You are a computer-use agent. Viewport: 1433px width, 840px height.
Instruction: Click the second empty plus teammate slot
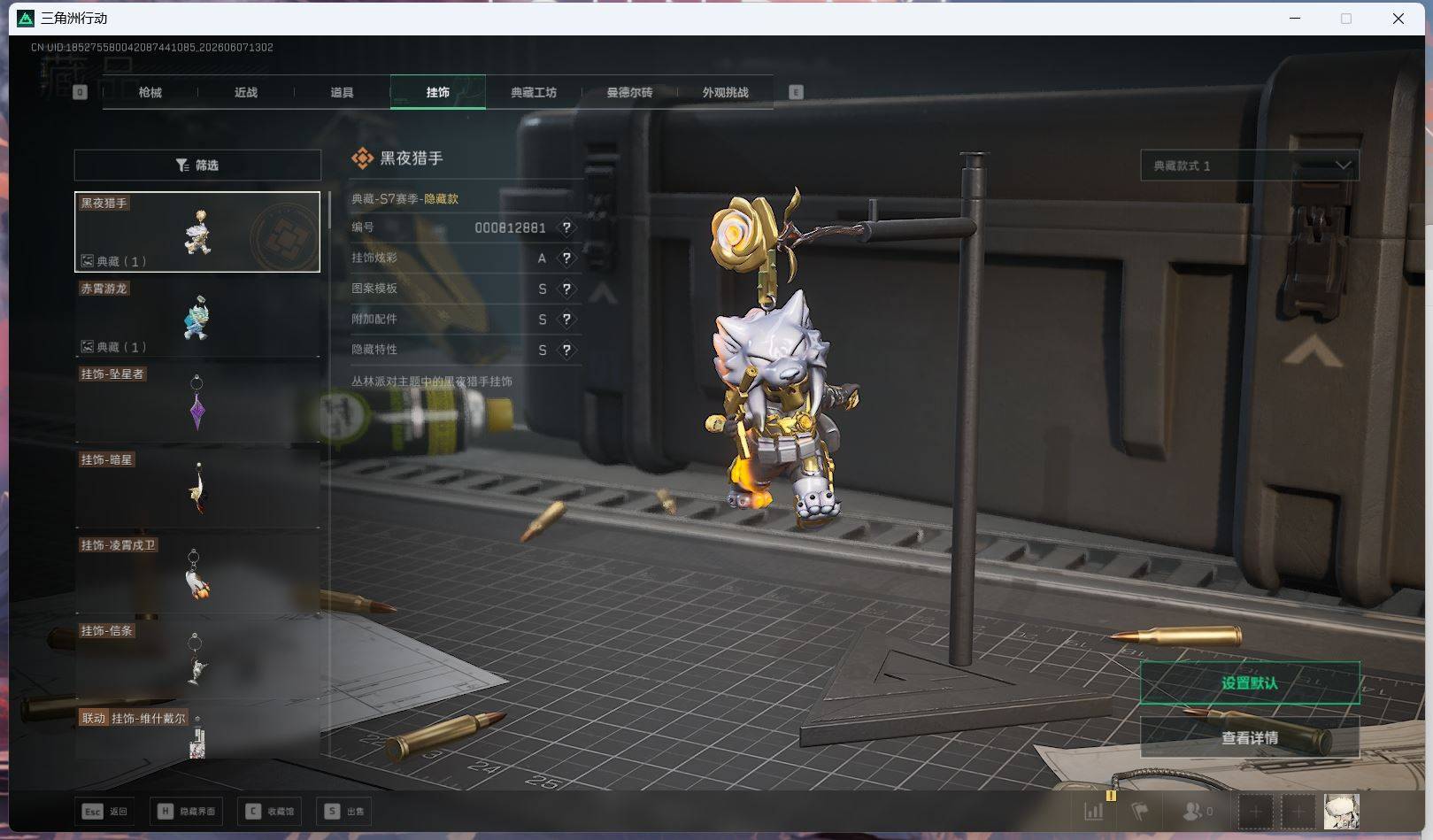coord(1298,811)
